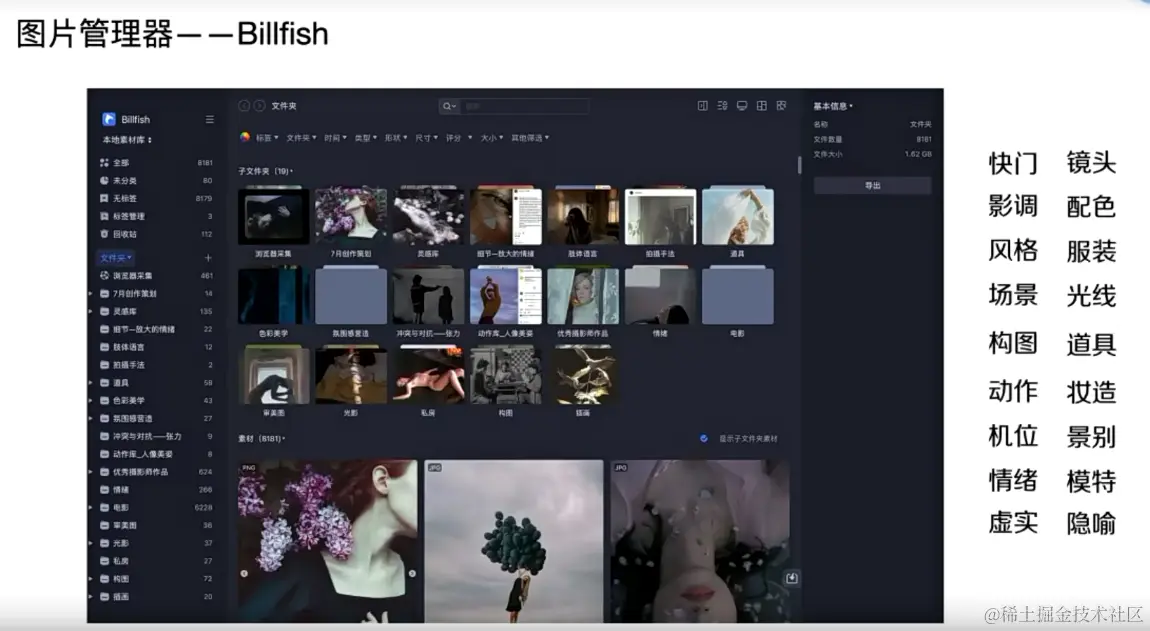Click the vertical scrollbar of folder view
The height and width of the screenshot is (631, 1150).
[x=799, y=165]
